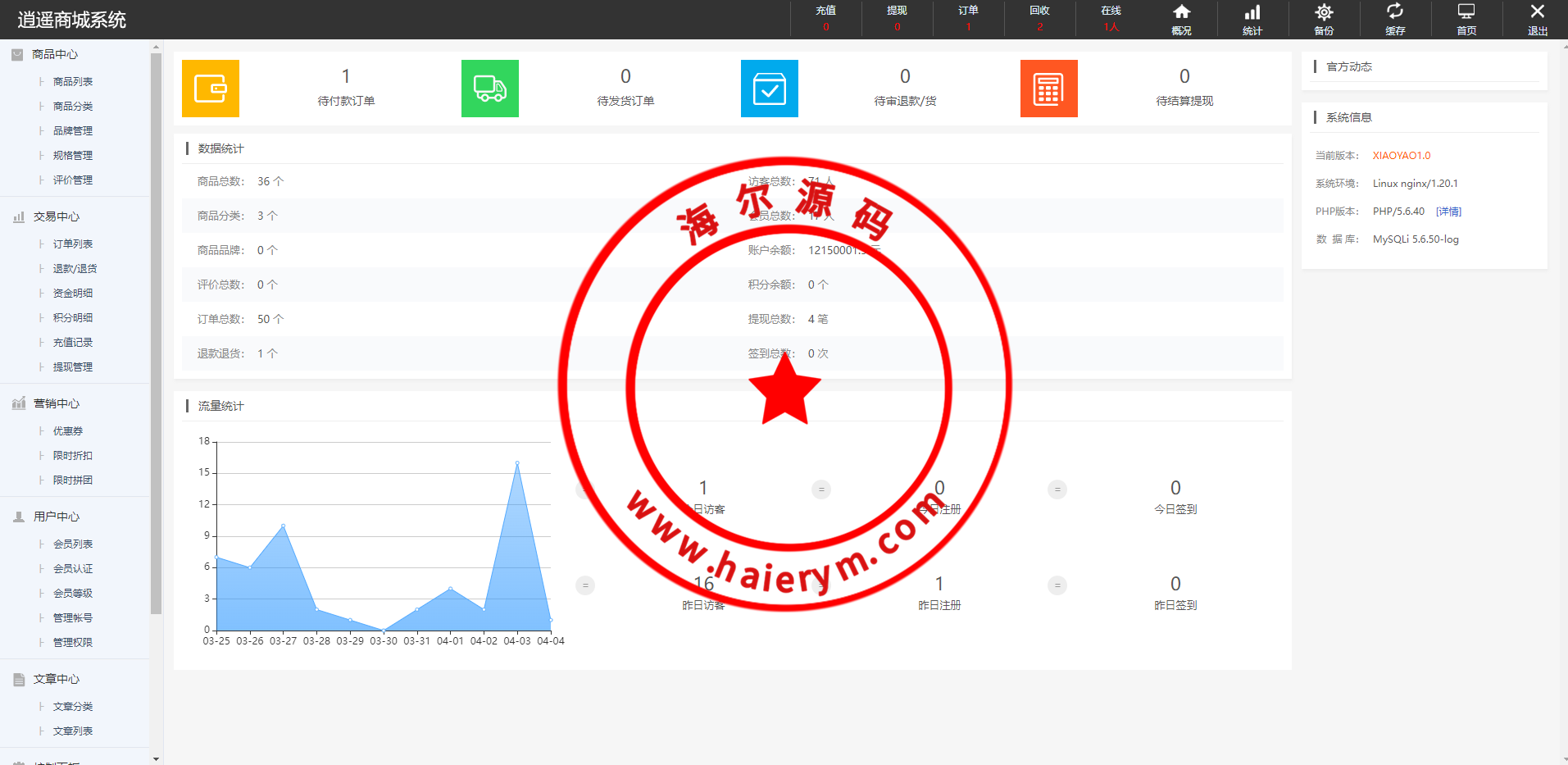Open the 充值 counter in top bar
This screenshot has height=765, width=1568.
tap(826, 19)
